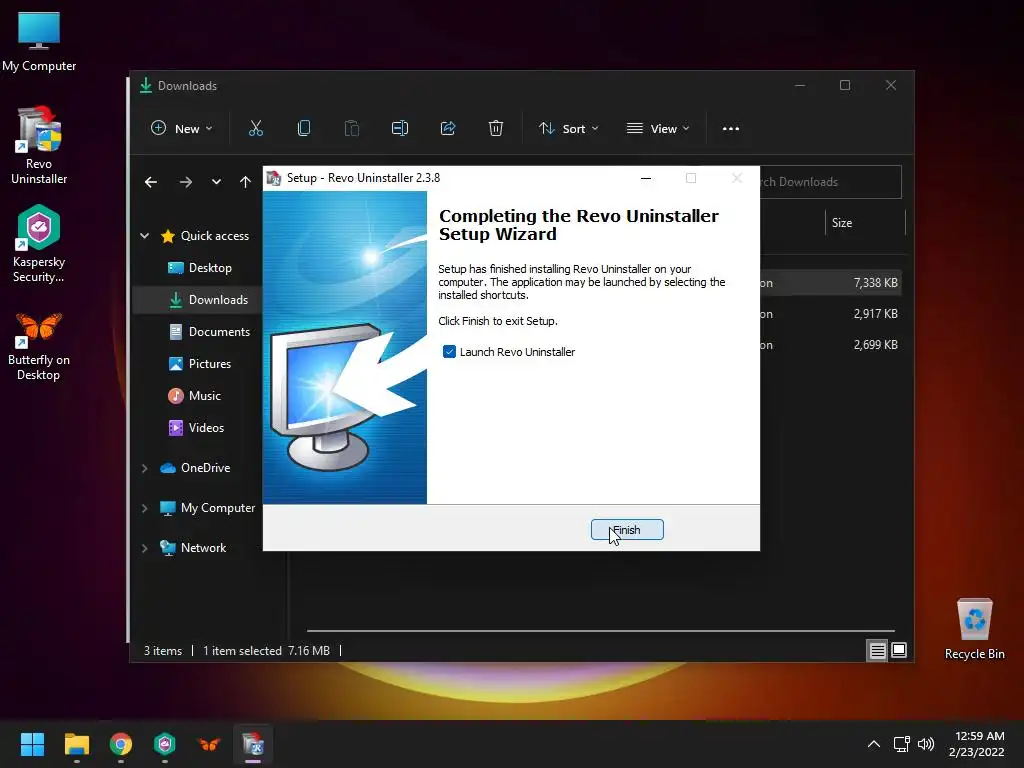This screenshot has width=1024, height=768.
Task: Expand the My Computer tree node
Action: [x=145, y=508]
